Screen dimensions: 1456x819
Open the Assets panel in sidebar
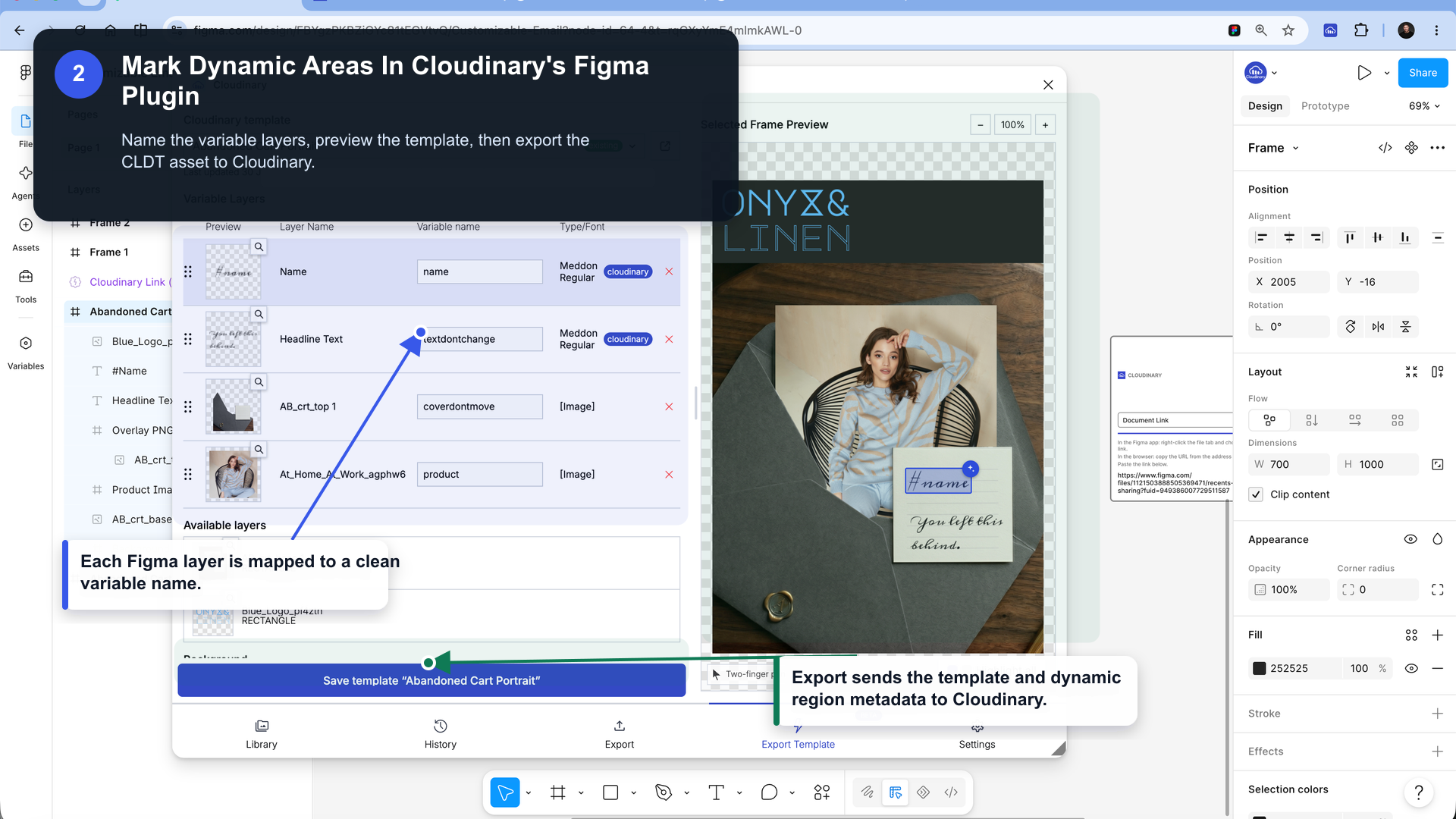tap(26, 234)
